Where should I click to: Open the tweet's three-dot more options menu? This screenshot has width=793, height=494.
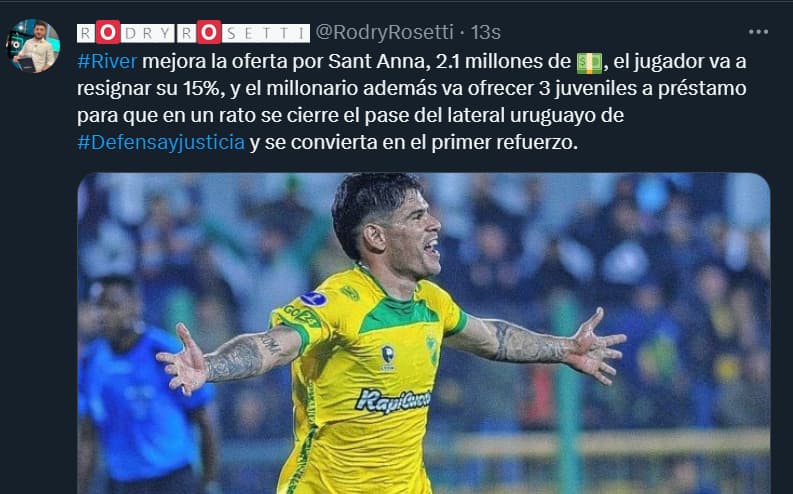[758, 32]
